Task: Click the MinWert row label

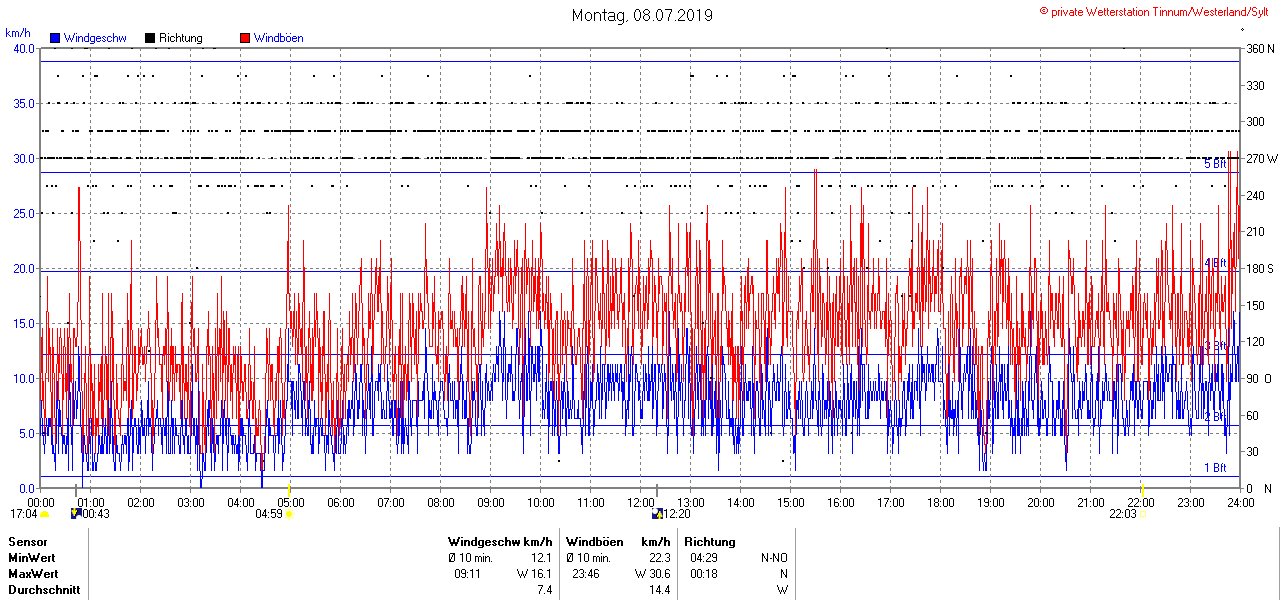Action: click(32, 558)
